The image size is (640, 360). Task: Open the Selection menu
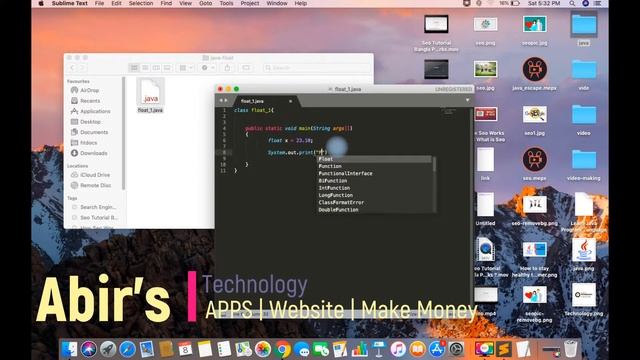(141, 3)
